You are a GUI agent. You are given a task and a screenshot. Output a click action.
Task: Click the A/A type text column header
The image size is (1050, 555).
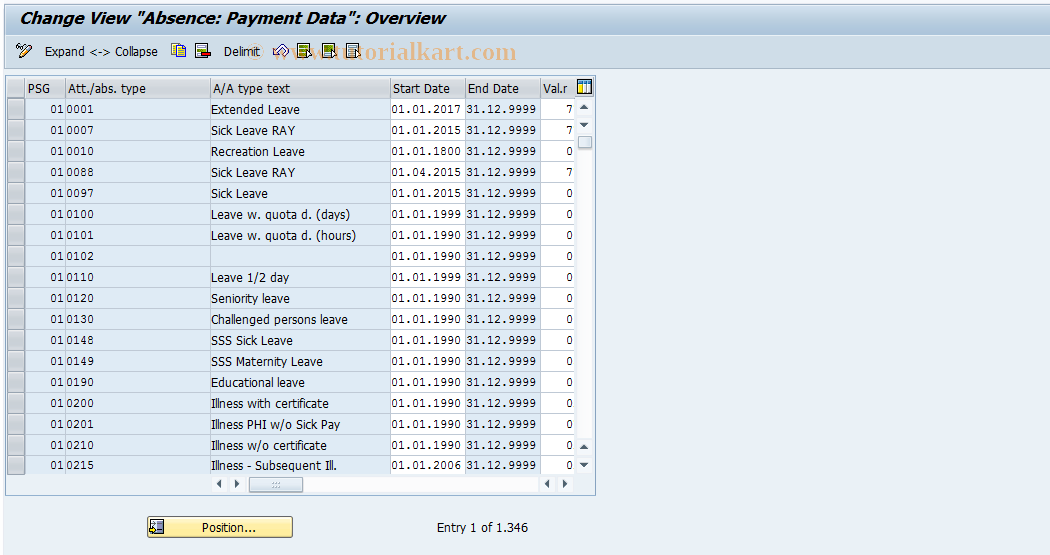[300, 88]
